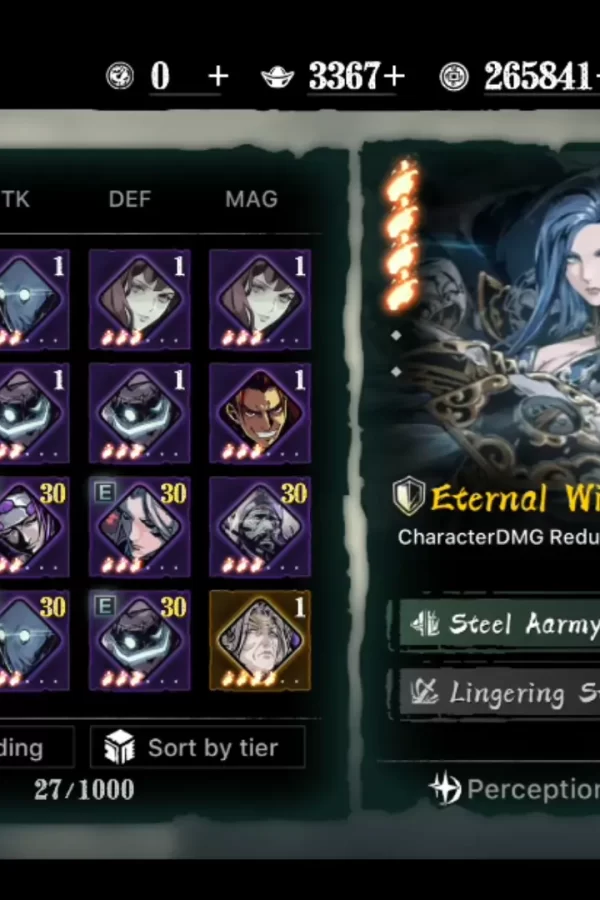Click the Sort by tier button
This screenshot has height=900, width=600.
(198, 747)
